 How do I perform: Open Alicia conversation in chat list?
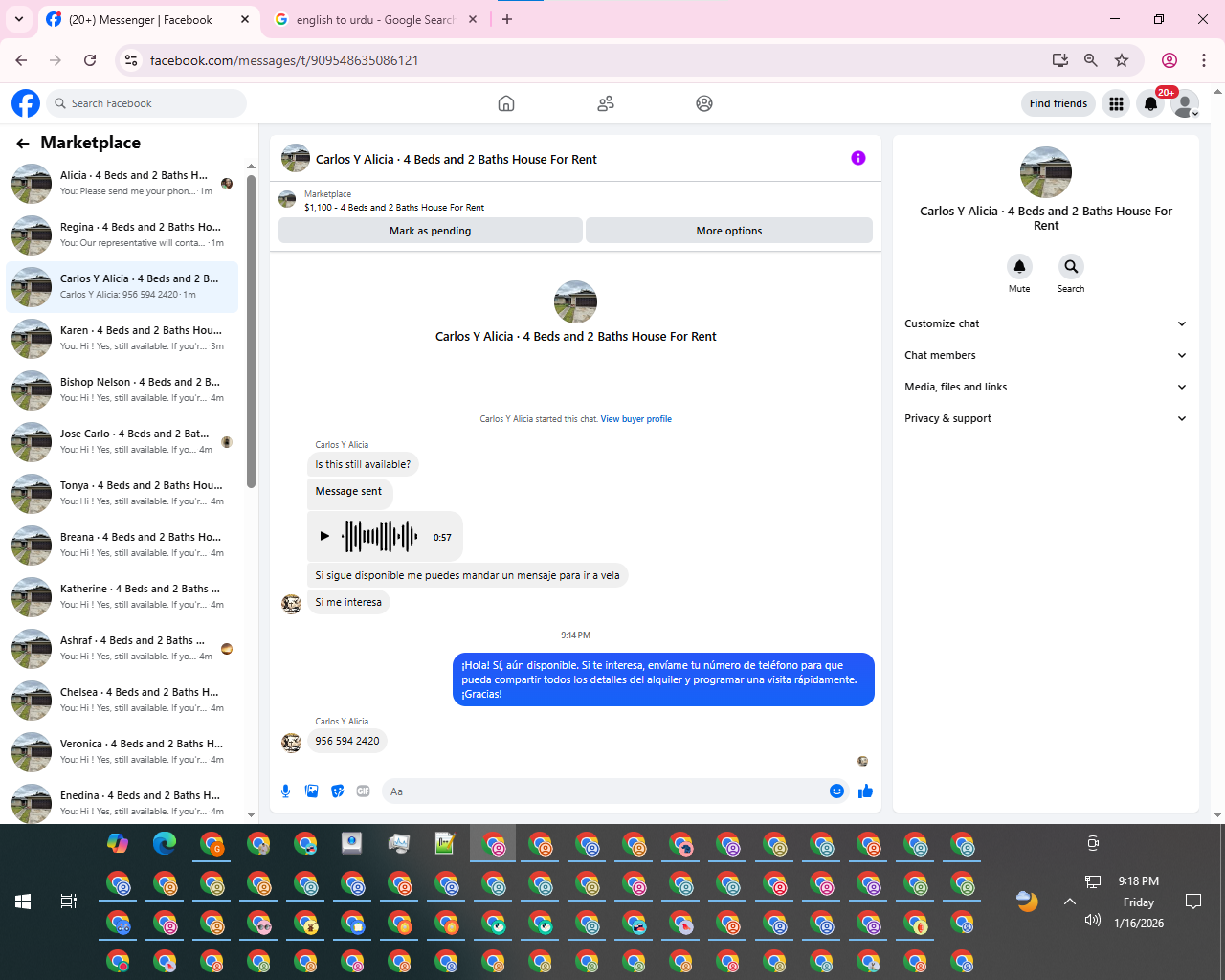[122, 183]
